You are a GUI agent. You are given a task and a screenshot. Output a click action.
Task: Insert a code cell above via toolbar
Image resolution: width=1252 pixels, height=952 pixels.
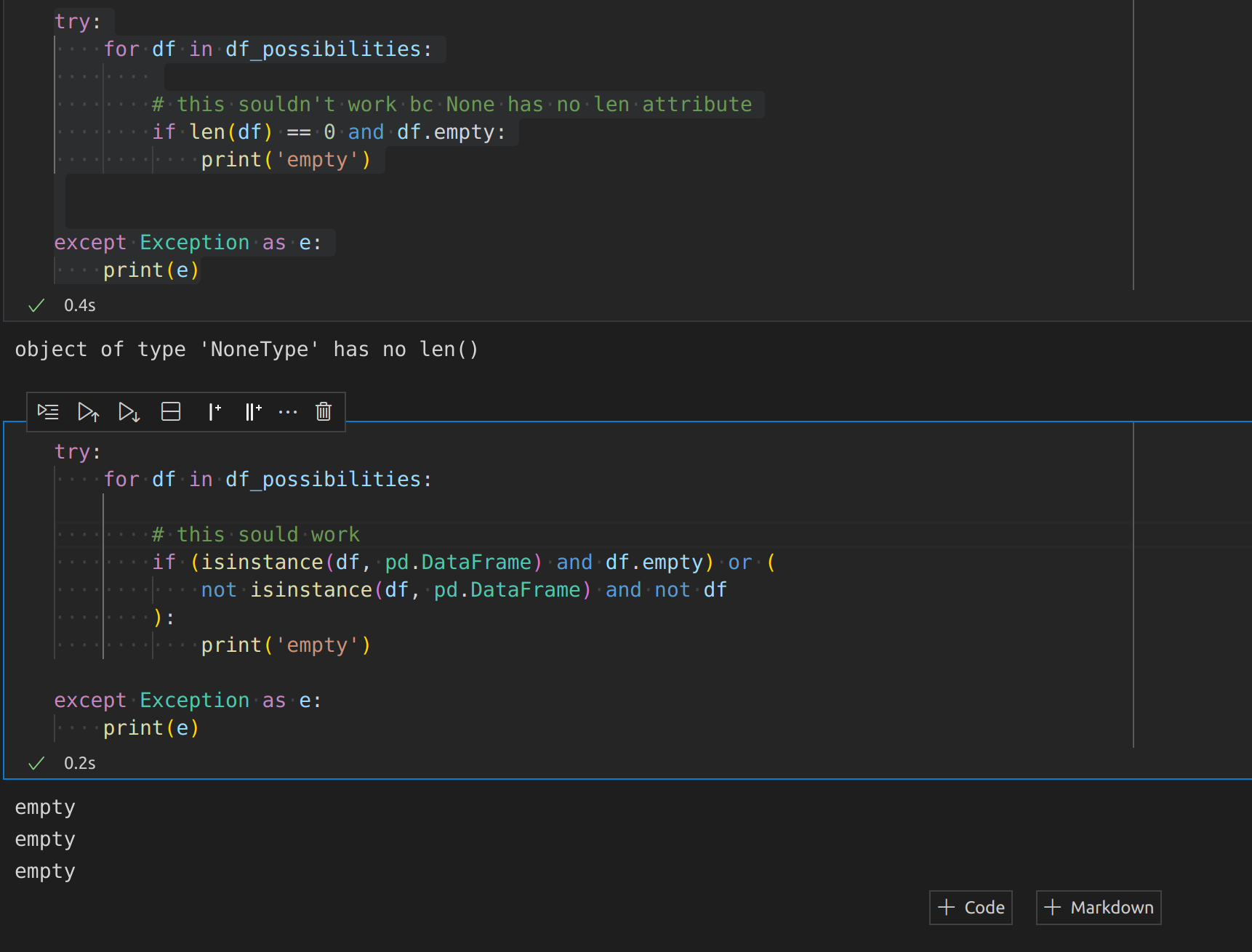coord(214,412)
